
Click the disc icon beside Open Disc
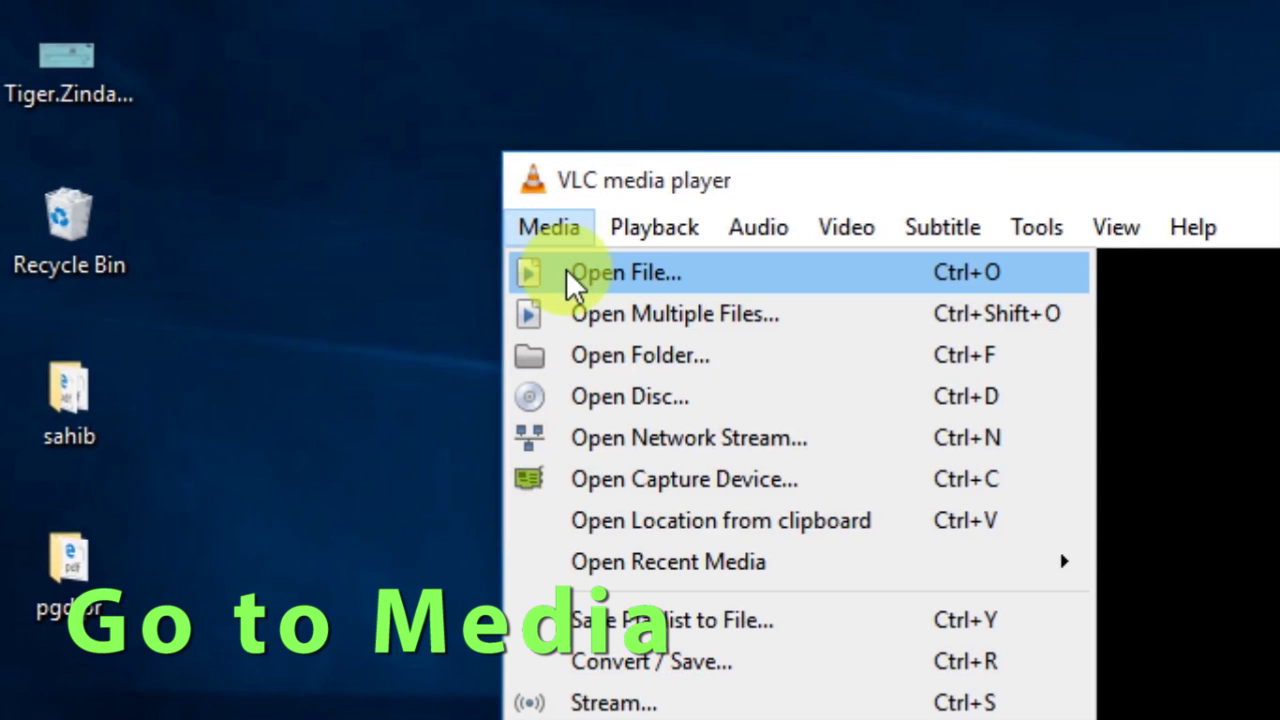(529, 397)
